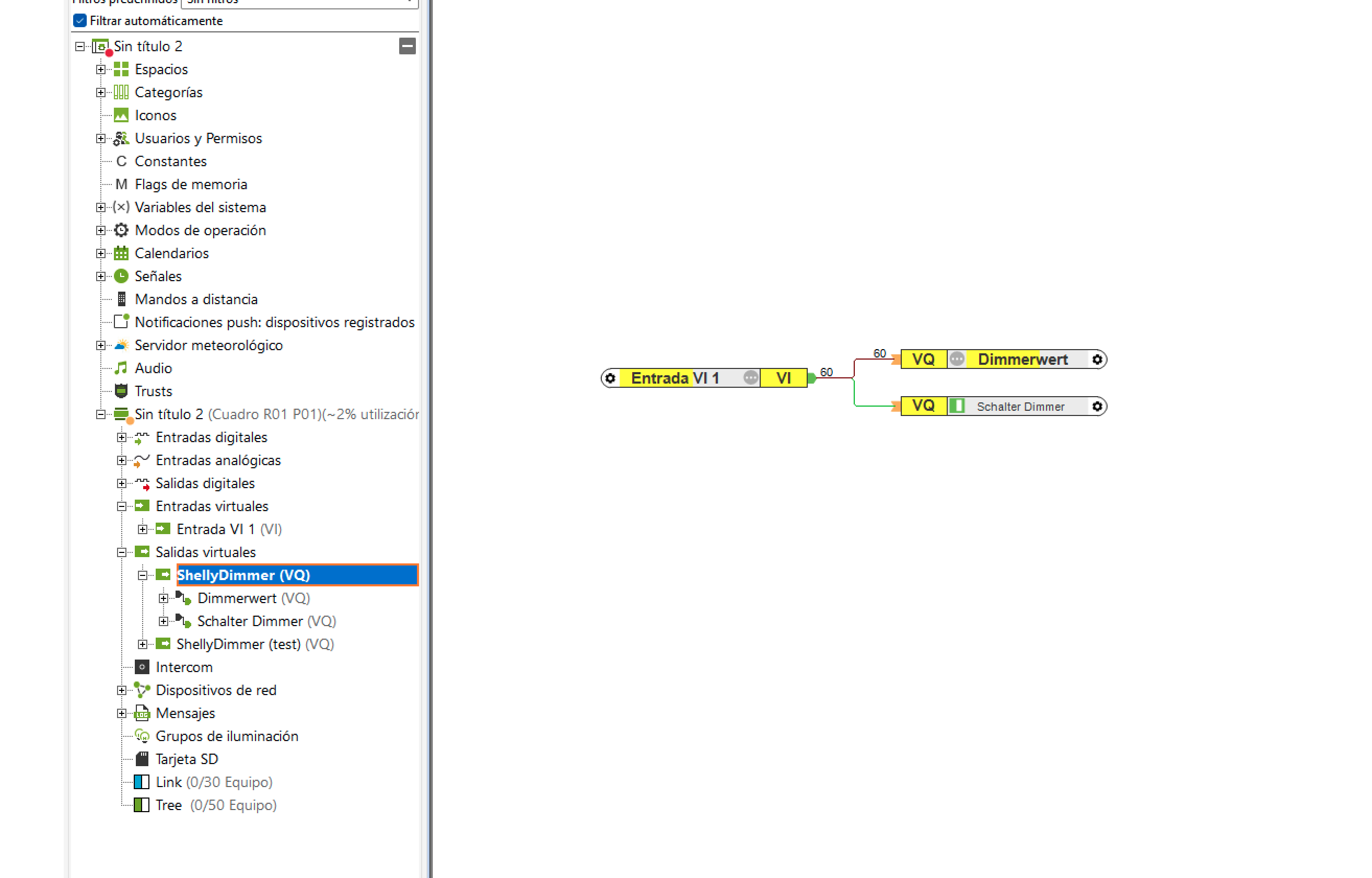The image size is (1372, 878).
Task: Select the Schalter Dimmer VQ block on canvas
Action: 1004,407
